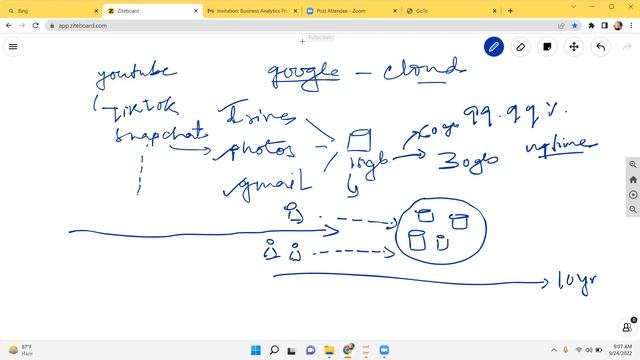
Task: Open the Chrome side panel
Action: point(604,26)
